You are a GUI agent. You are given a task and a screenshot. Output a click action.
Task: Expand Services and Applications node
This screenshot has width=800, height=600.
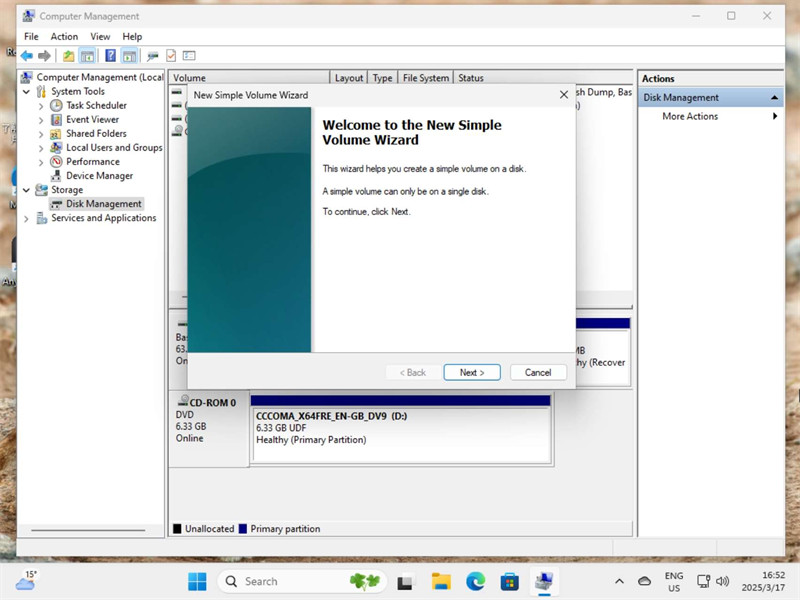click(x=27, y=218)
